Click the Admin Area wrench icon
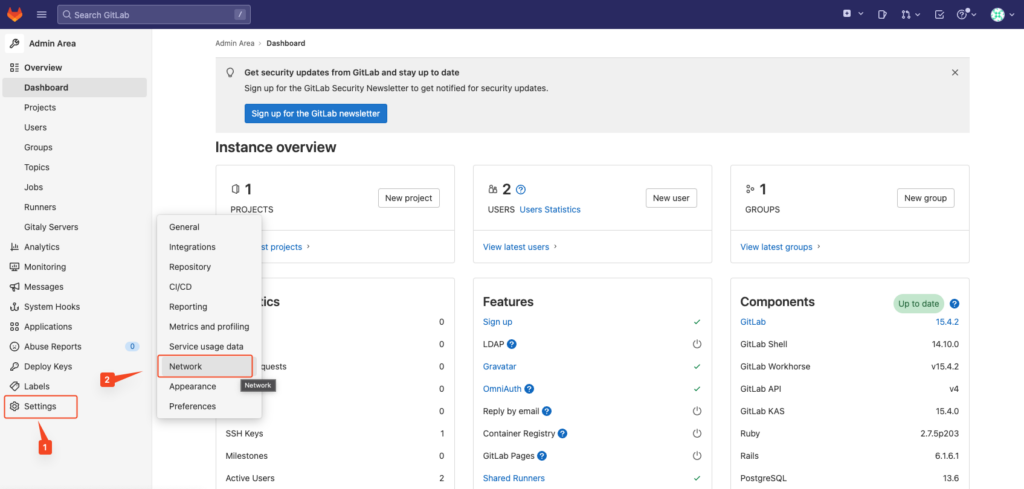Image resolution: width=1024 pixels, height=489 pixels. click(x=14, y=44)
